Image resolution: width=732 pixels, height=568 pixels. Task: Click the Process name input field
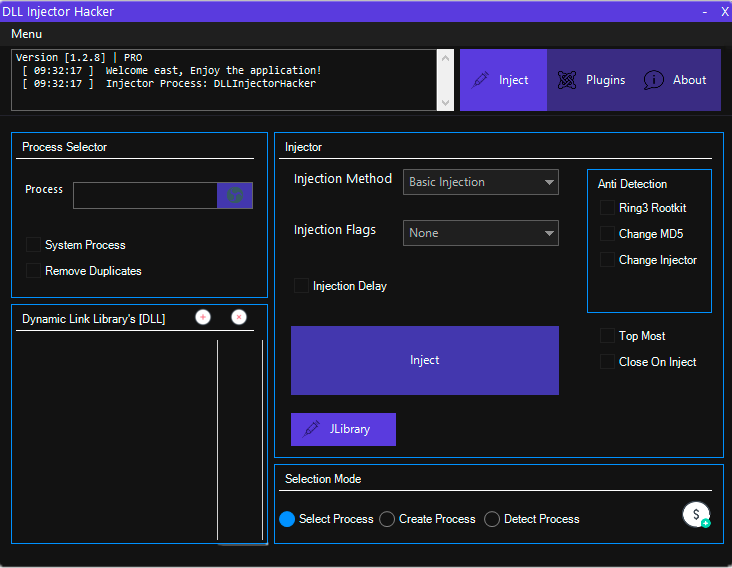click(145, 195)
